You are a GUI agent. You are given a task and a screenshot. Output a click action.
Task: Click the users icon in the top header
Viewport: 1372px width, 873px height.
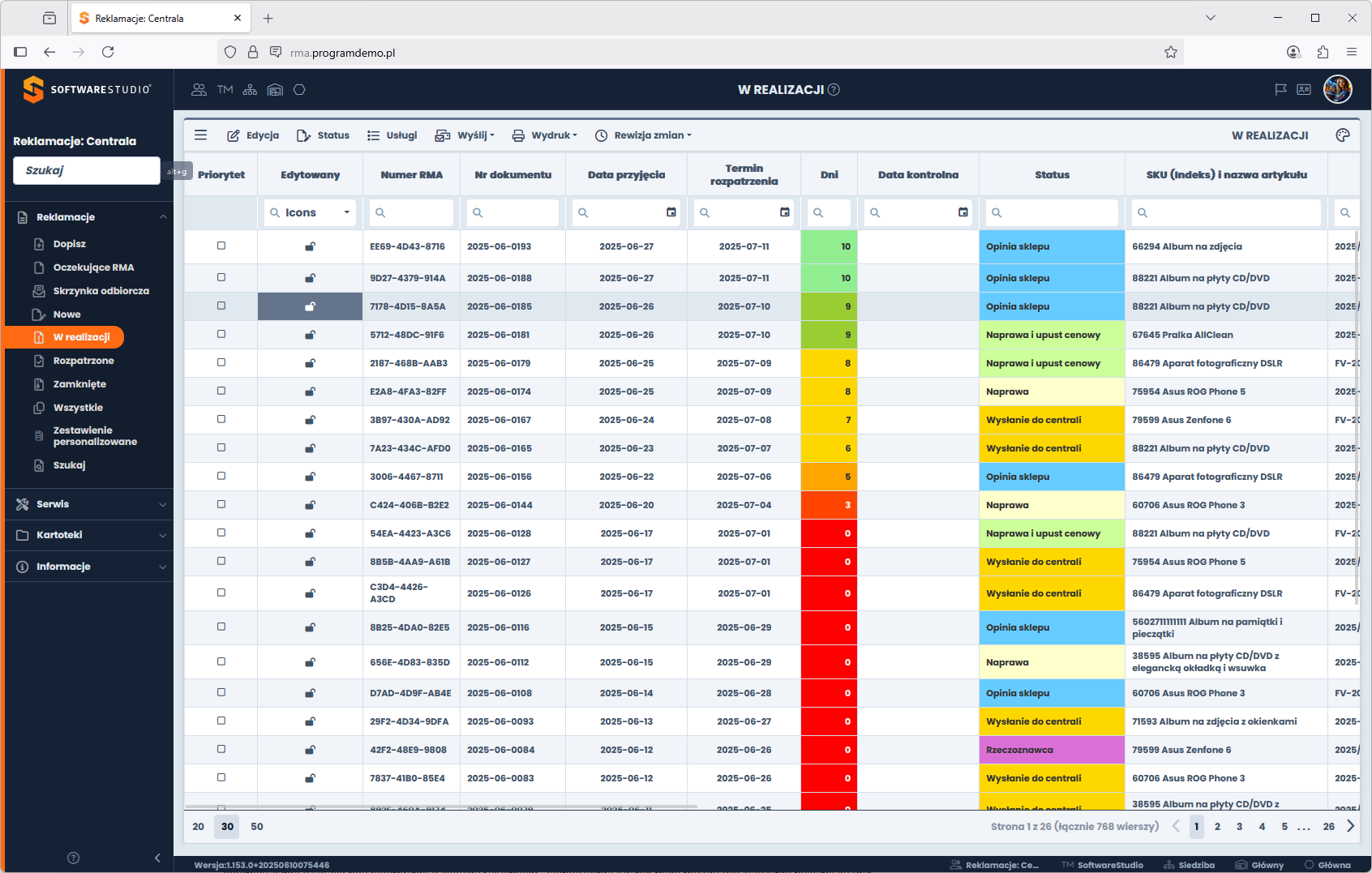[199, 90]
